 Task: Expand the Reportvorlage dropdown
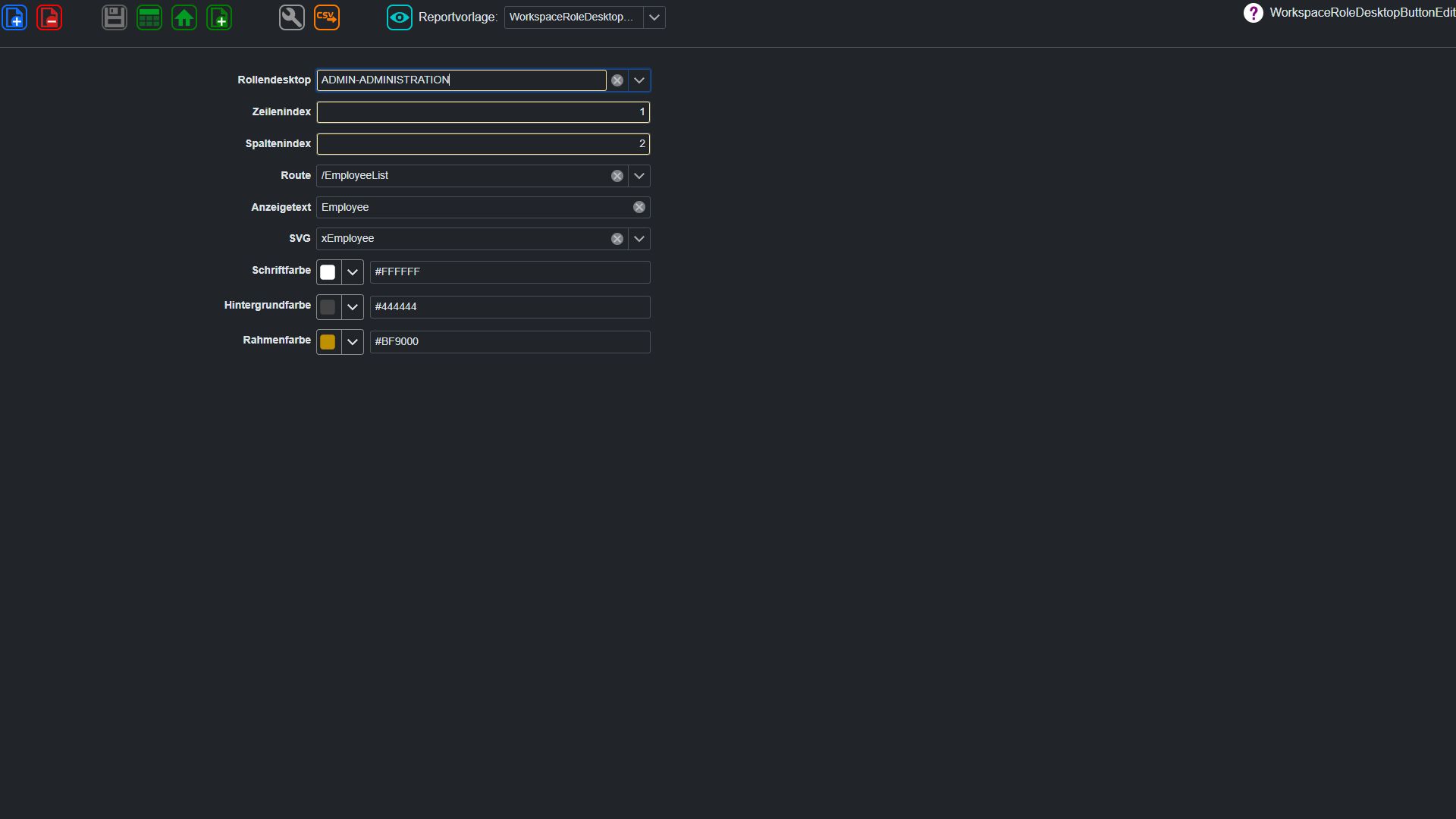pyautogui.click(x=654, y=17)
